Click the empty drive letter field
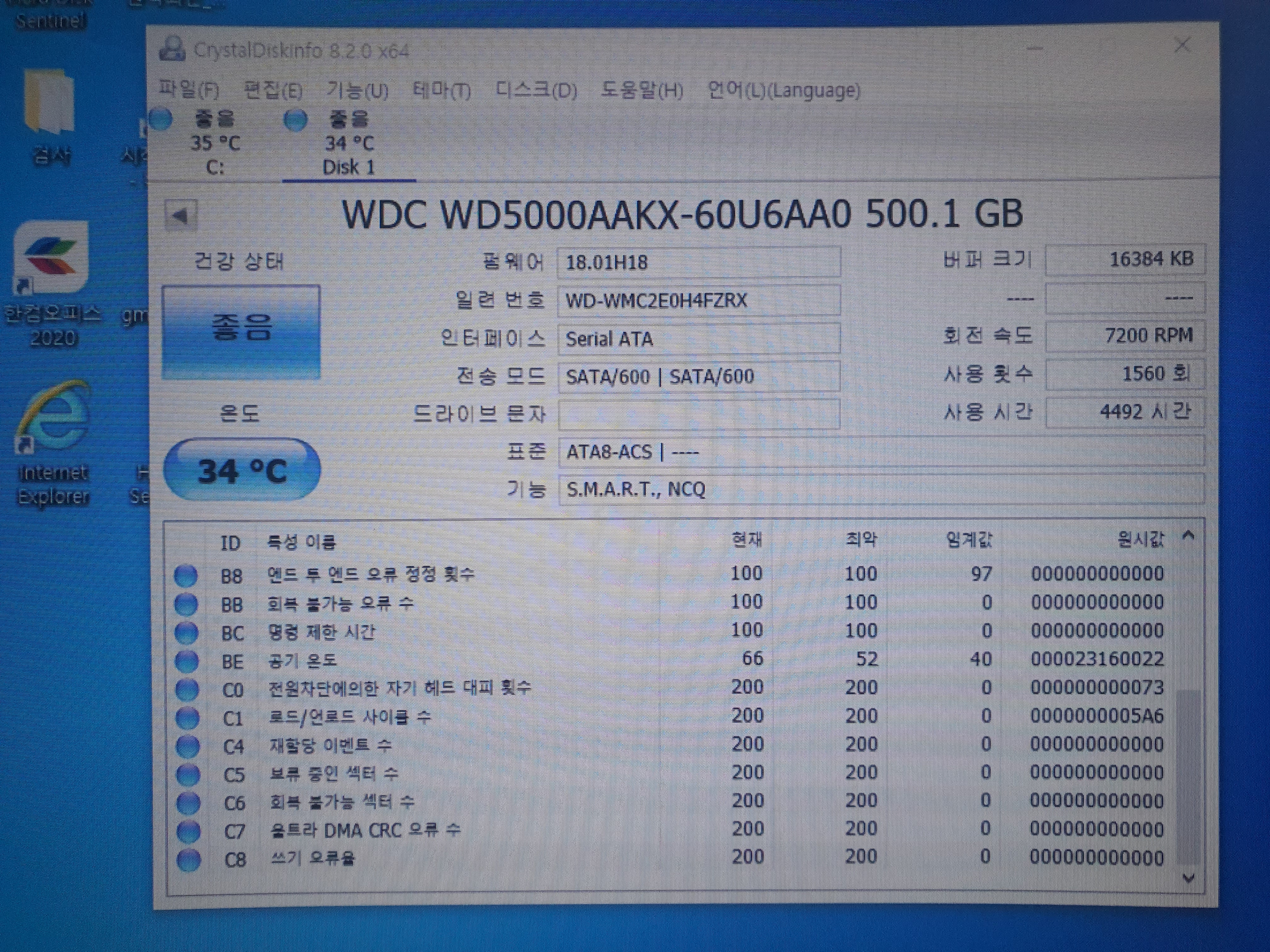 pos(699,414)
